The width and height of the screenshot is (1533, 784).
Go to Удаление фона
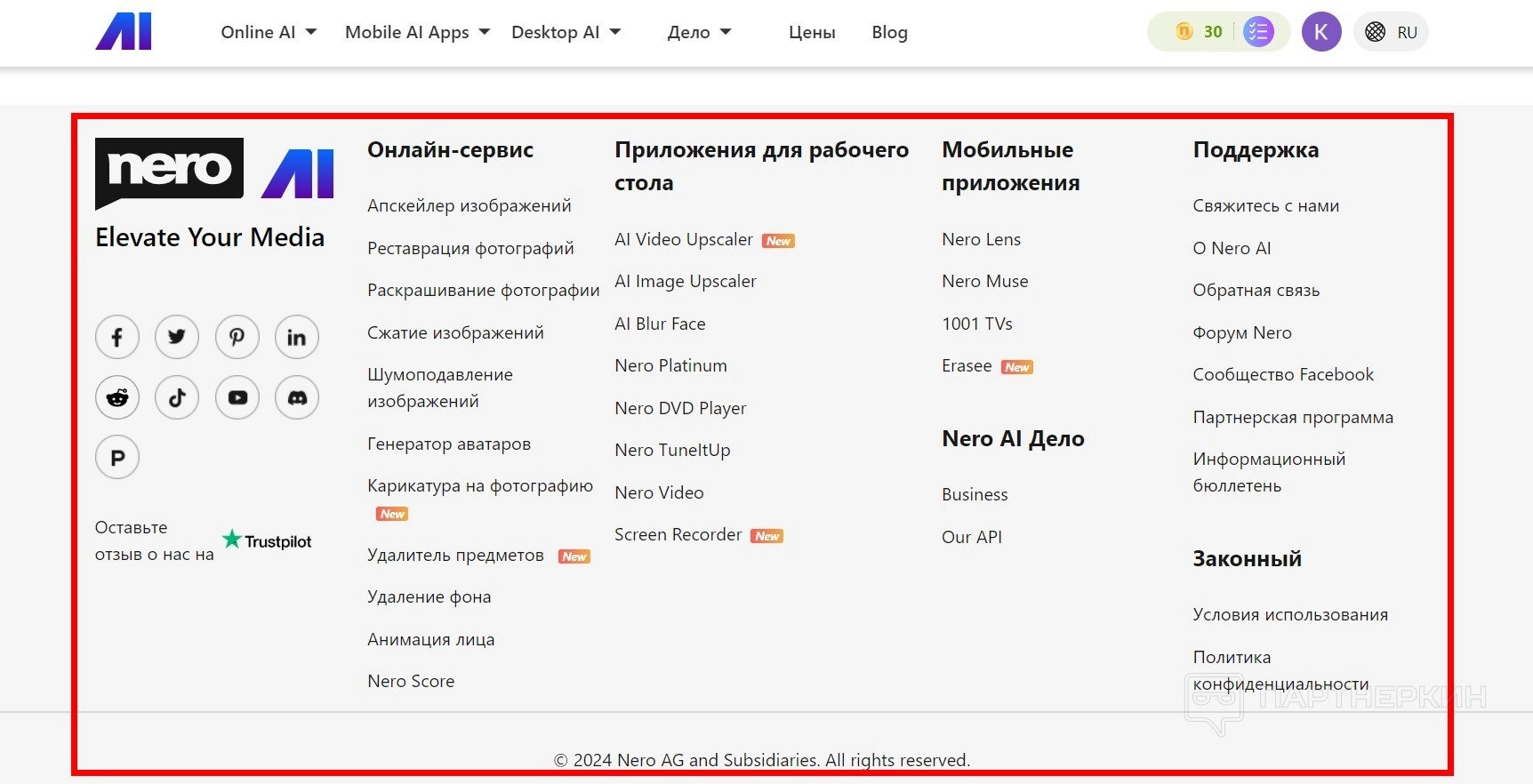(x=429, y=596)
